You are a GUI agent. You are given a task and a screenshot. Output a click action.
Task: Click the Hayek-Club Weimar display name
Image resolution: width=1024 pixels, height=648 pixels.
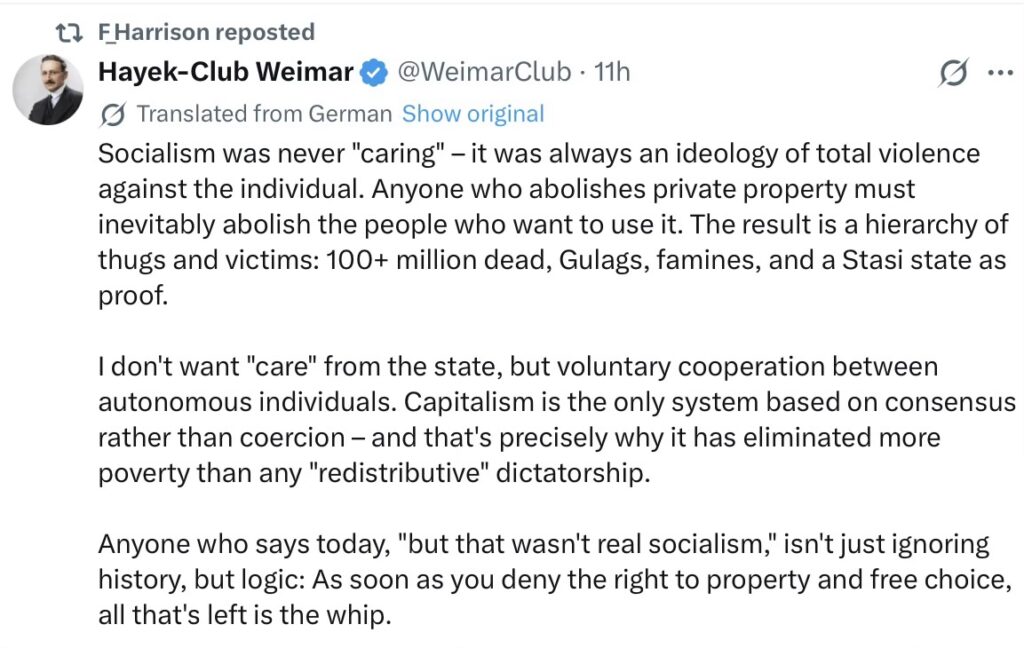225,72
